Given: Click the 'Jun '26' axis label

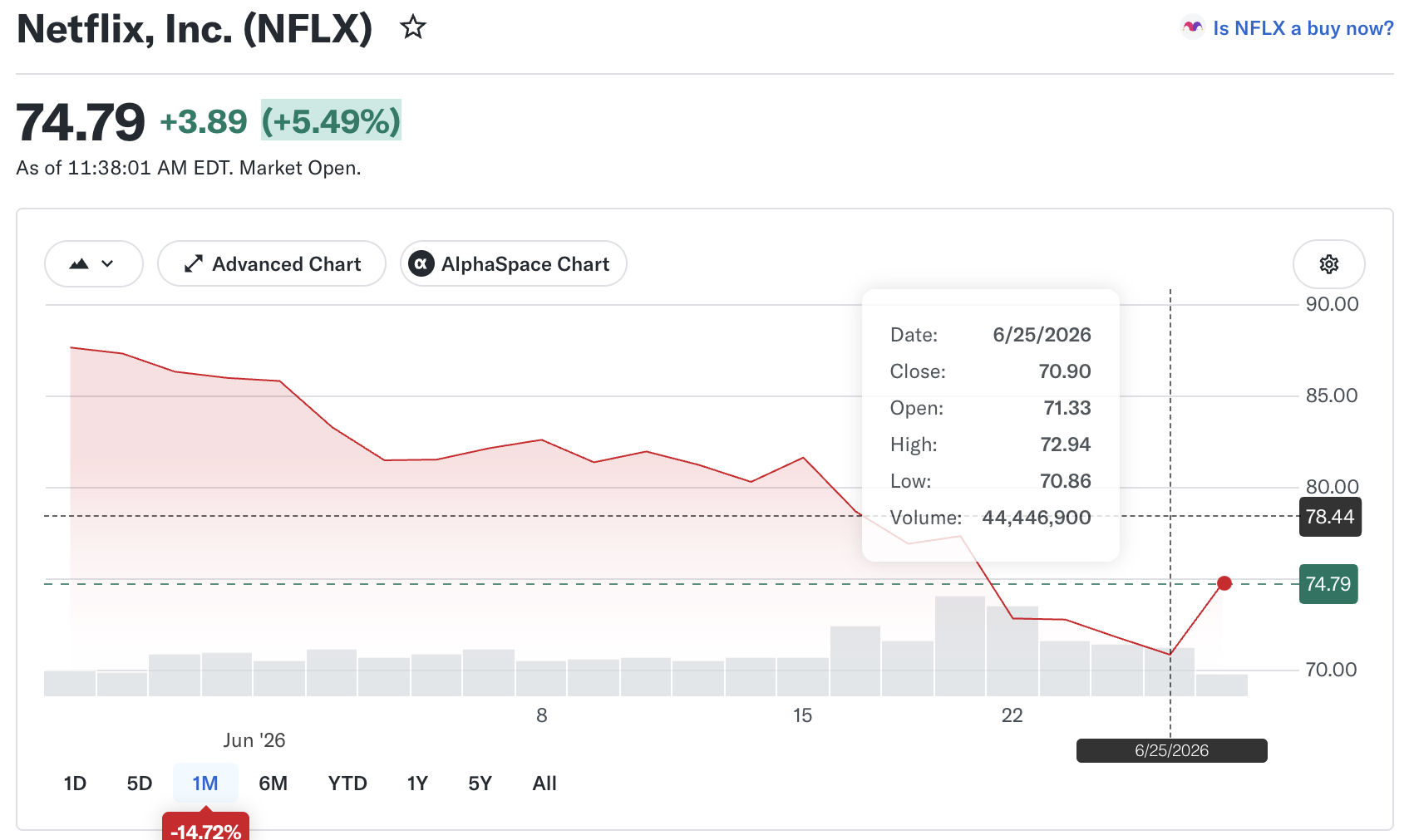Looking at the screenshot, I should click(x=254, y=740).
